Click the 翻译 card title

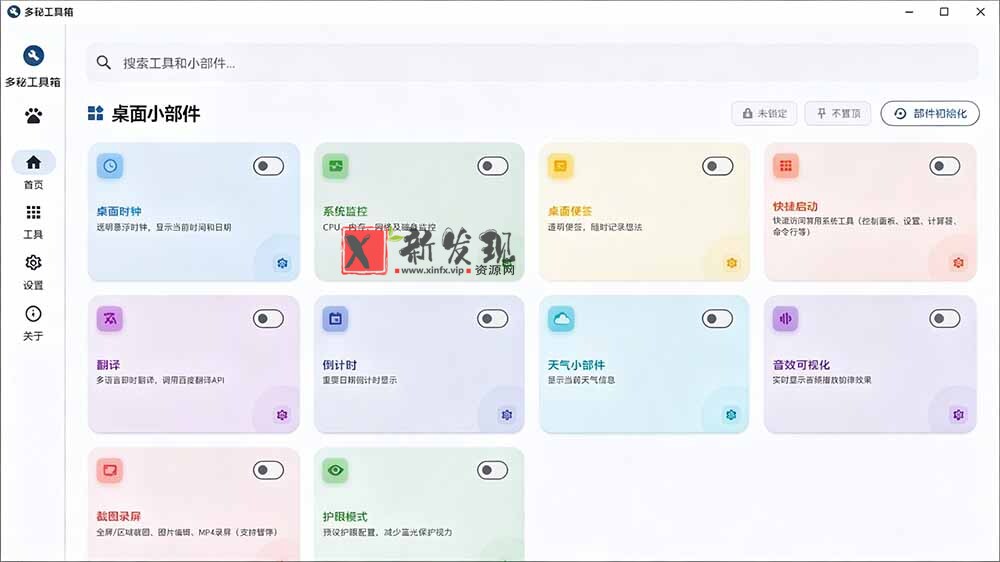[x=108, y=365]
